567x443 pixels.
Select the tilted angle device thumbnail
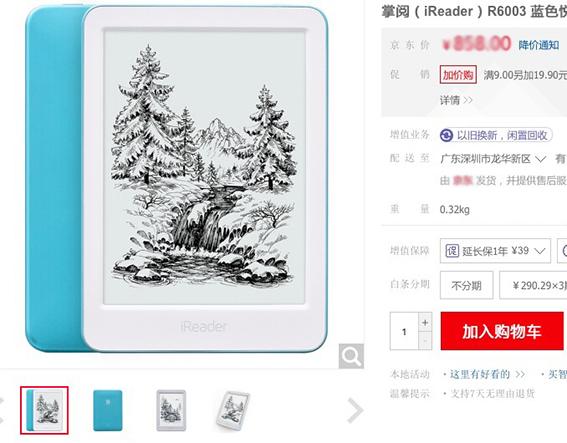(x=233, y=411)
